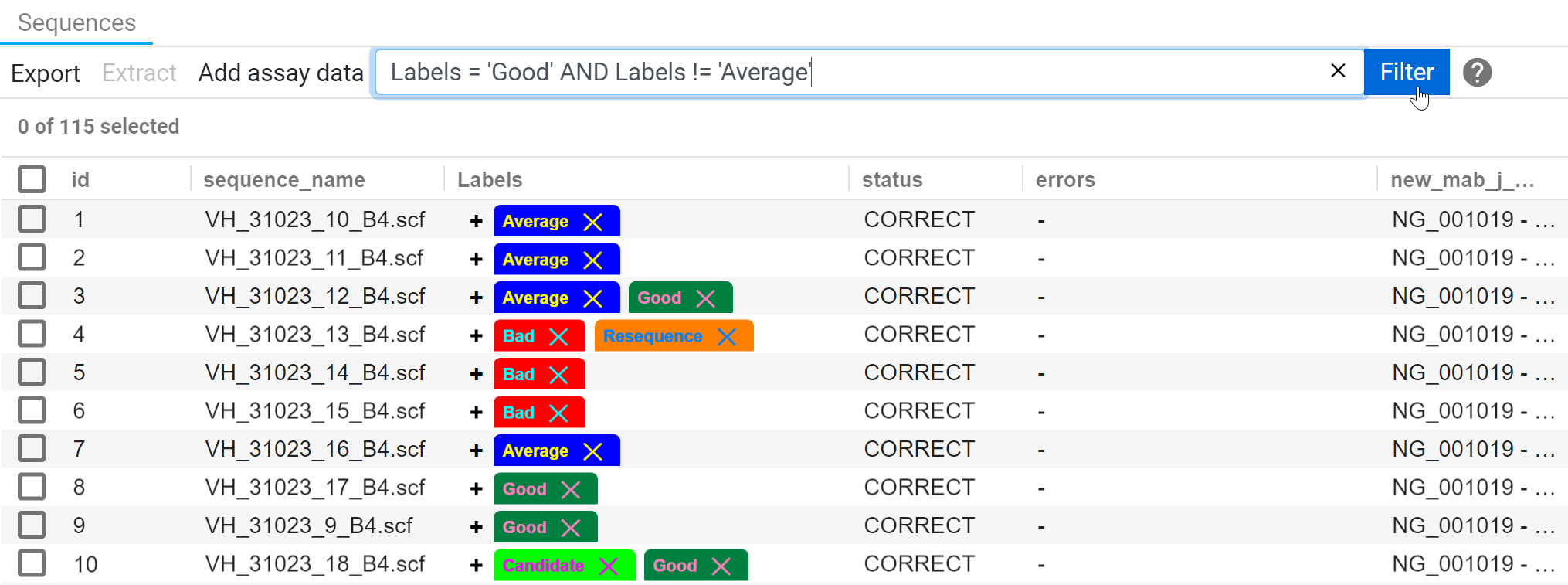Add a label to row 1 with plus
This screenshot has width=1568, height=585.
click(x=476, y=221)
